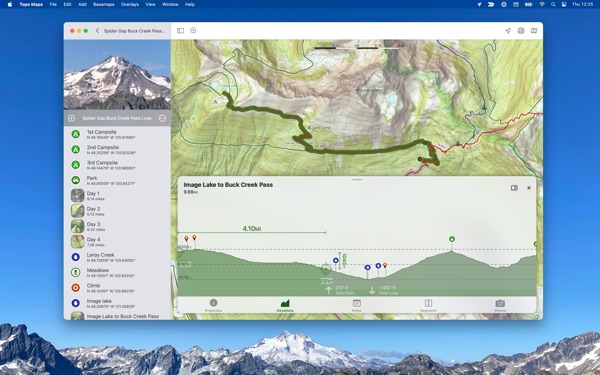Viewport: 600px width, 375px height.
Task: Open the Add menu
Action: [82, 4]
